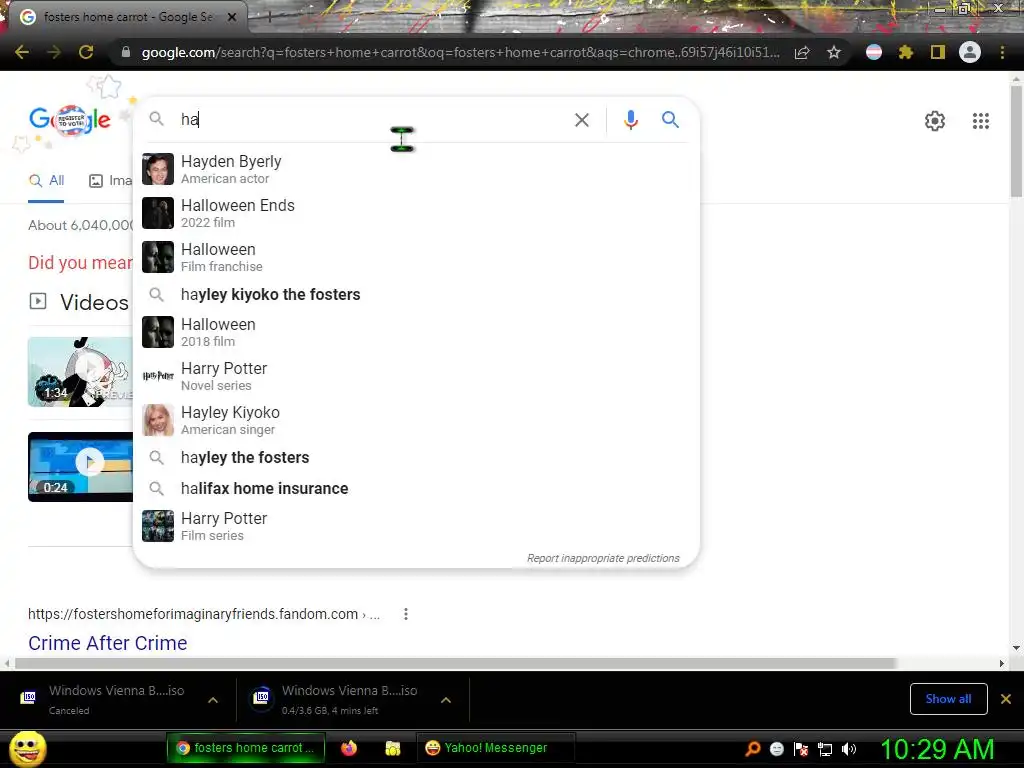The height and width of the screenshot is (768, 1024).
Task: Switch to the All results tab
Action: pyautogui.click(x=46, y=181)
